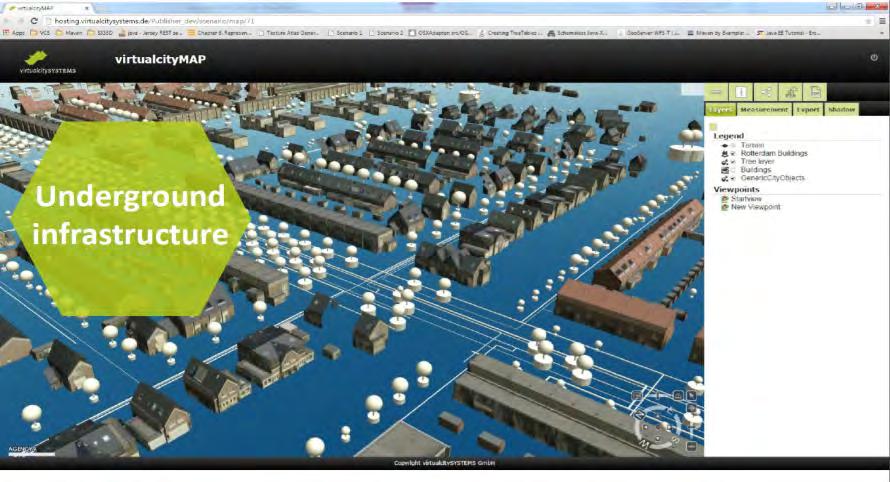890x482 pixels.
Task: Uncheck the Tree layer checkbox
Action: tap(733, 162)
